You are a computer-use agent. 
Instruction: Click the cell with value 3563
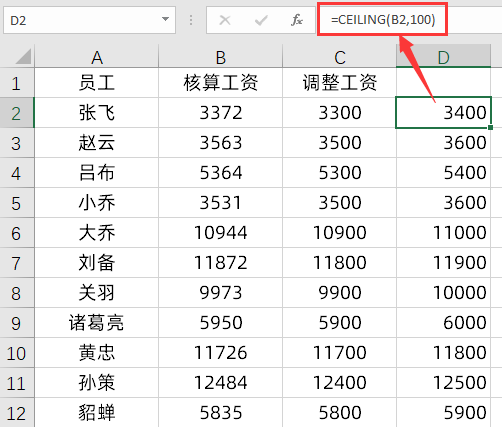coord(220,143)
